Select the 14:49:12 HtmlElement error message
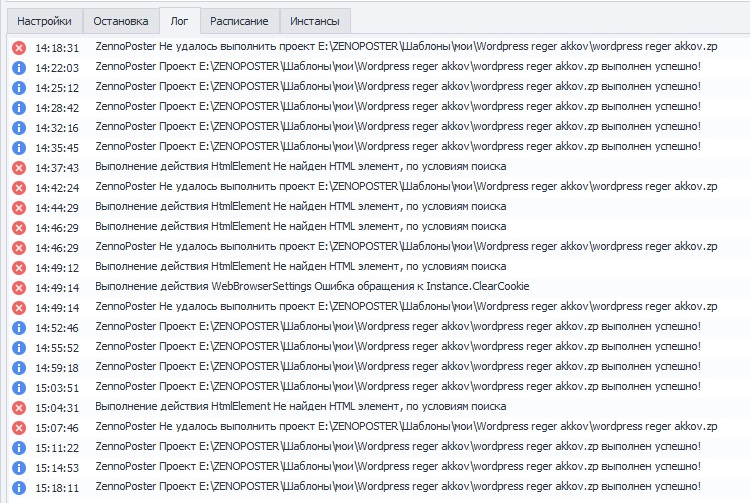The image size is (750, 503). tap(300, 266)
